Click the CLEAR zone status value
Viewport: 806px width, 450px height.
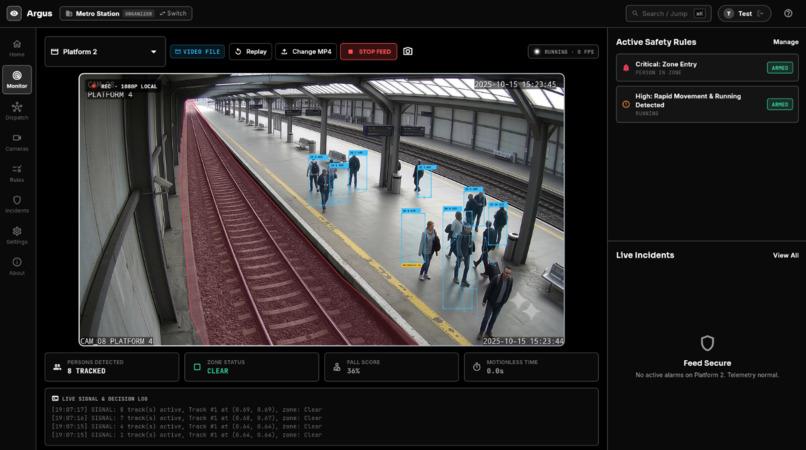217,371
